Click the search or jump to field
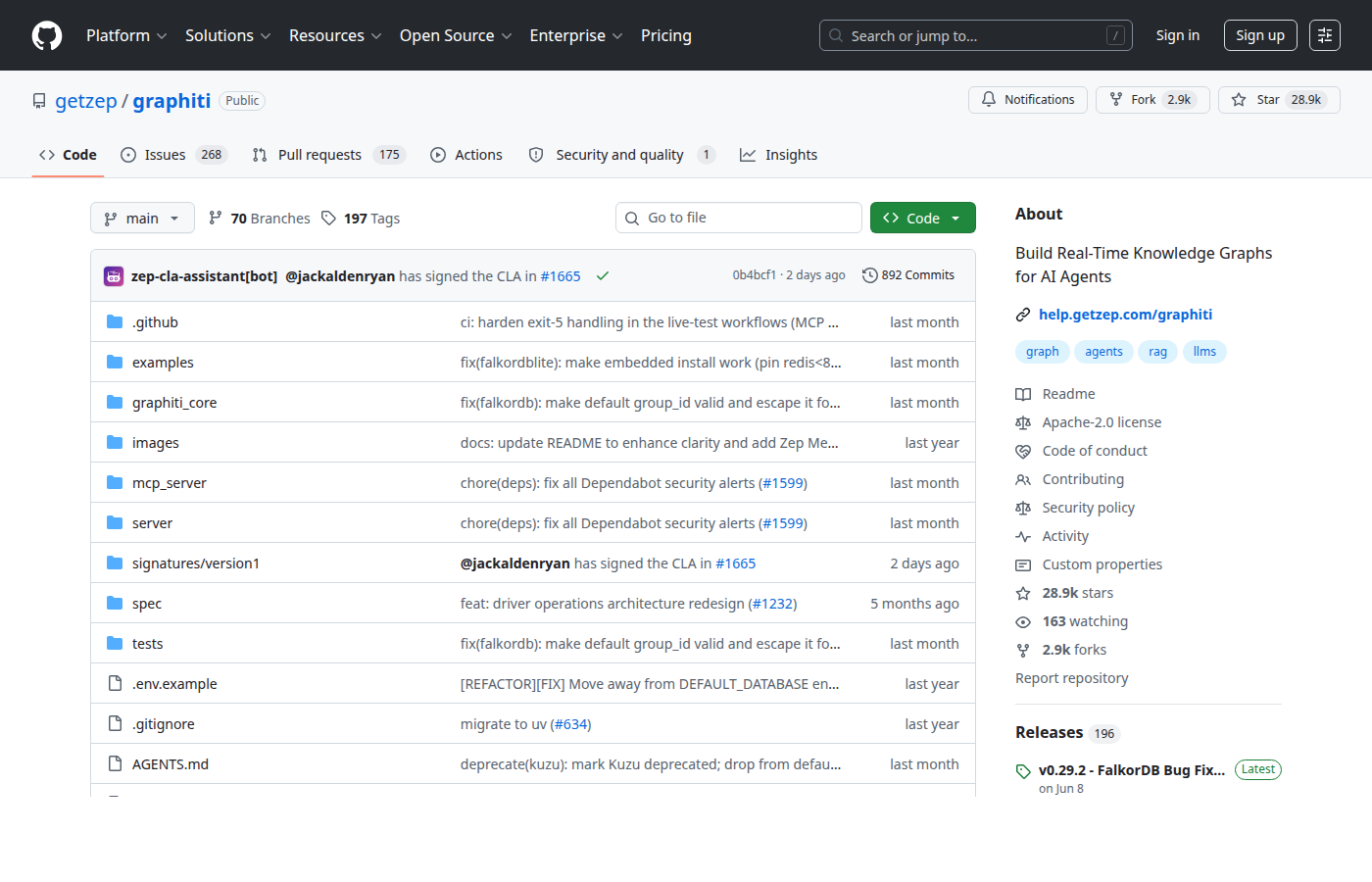Viewport: 1372px width, 882px height. click(x=976, y=35)
